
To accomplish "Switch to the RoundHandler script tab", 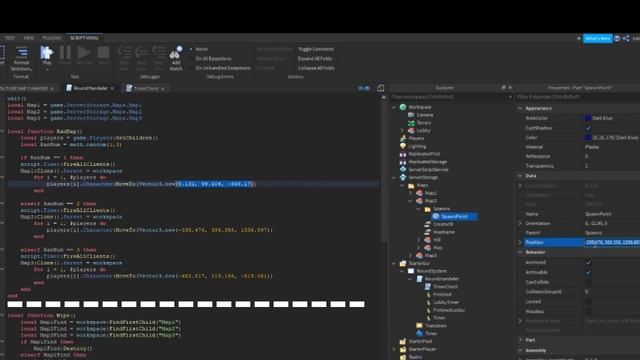I will click(x=90, y=88).
